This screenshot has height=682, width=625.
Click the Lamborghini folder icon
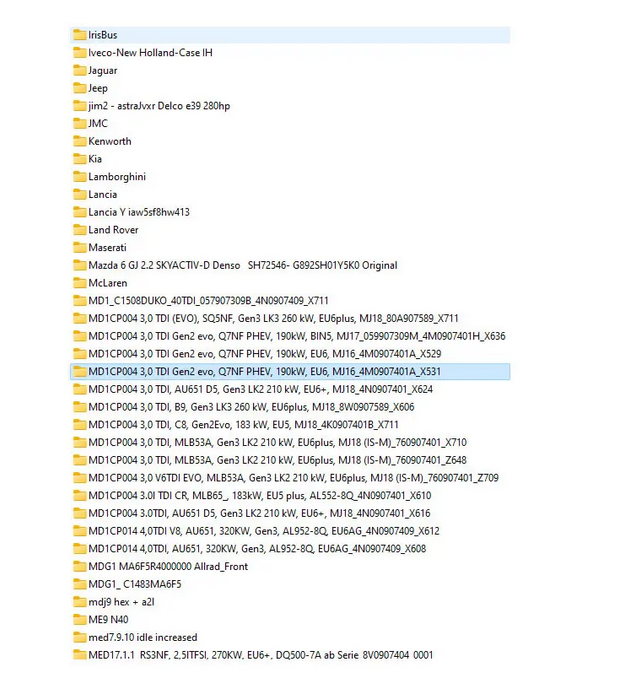coord(80,177)
